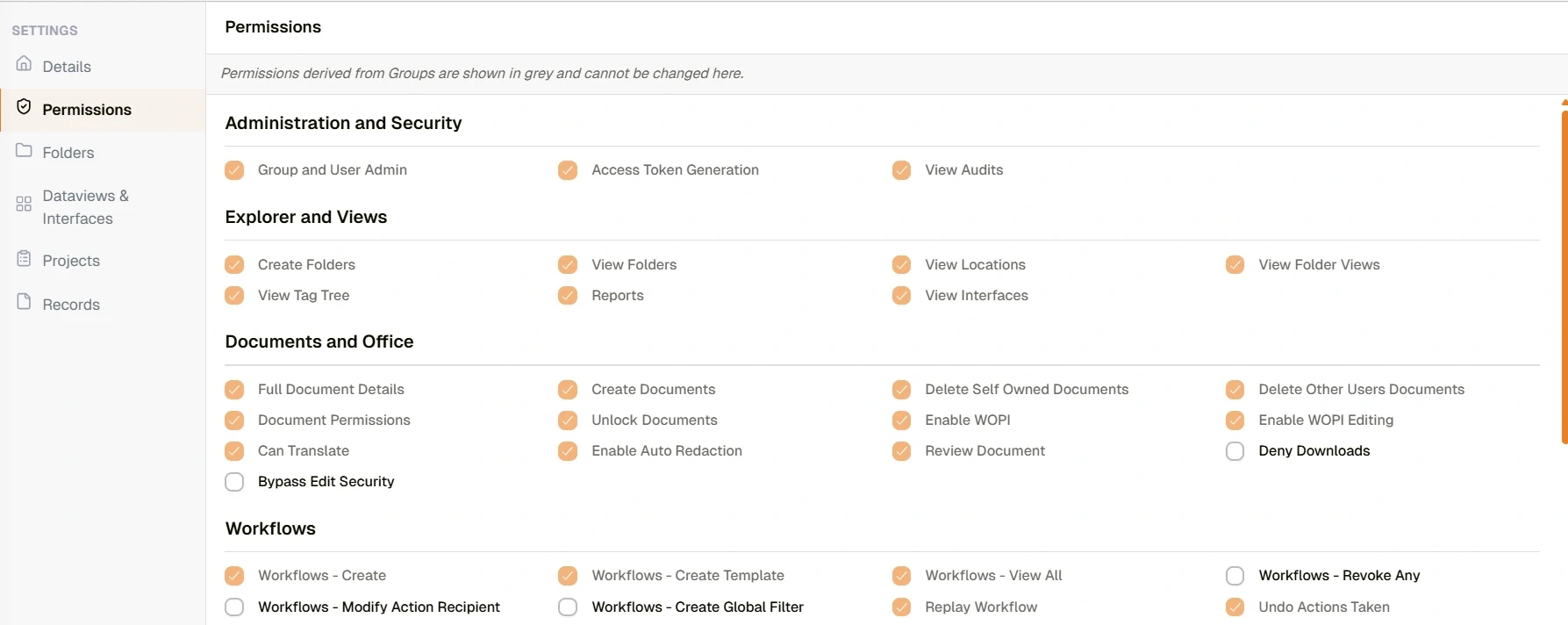Tick the Bypass Edit Security checkbox

pos(234,482)
